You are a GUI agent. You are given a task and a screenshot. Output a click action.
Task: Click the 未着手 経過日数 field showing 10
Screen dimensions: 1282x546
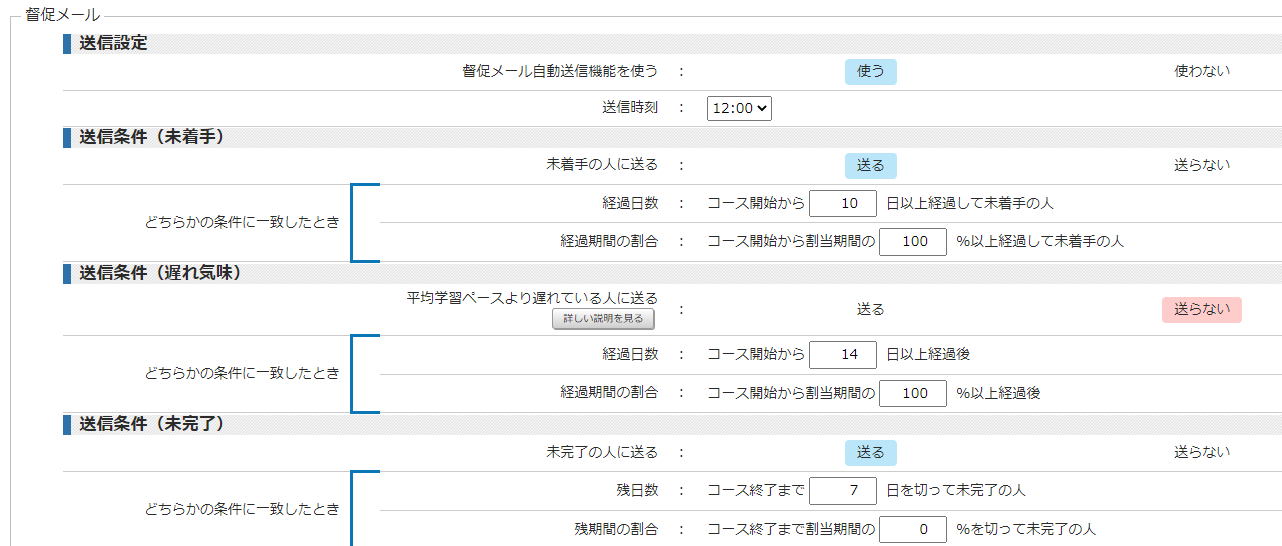(842, 203)
